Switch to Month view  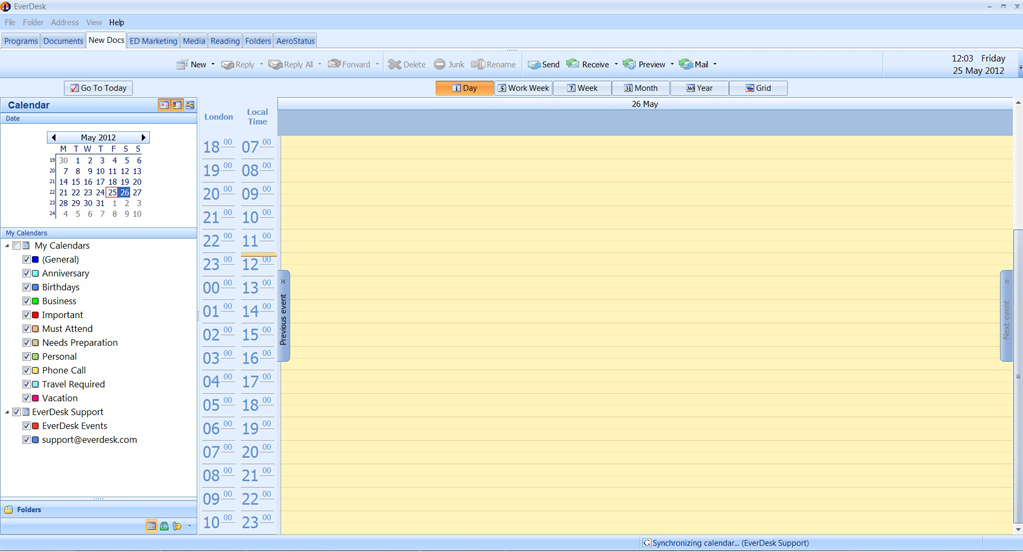coord(641,88)
